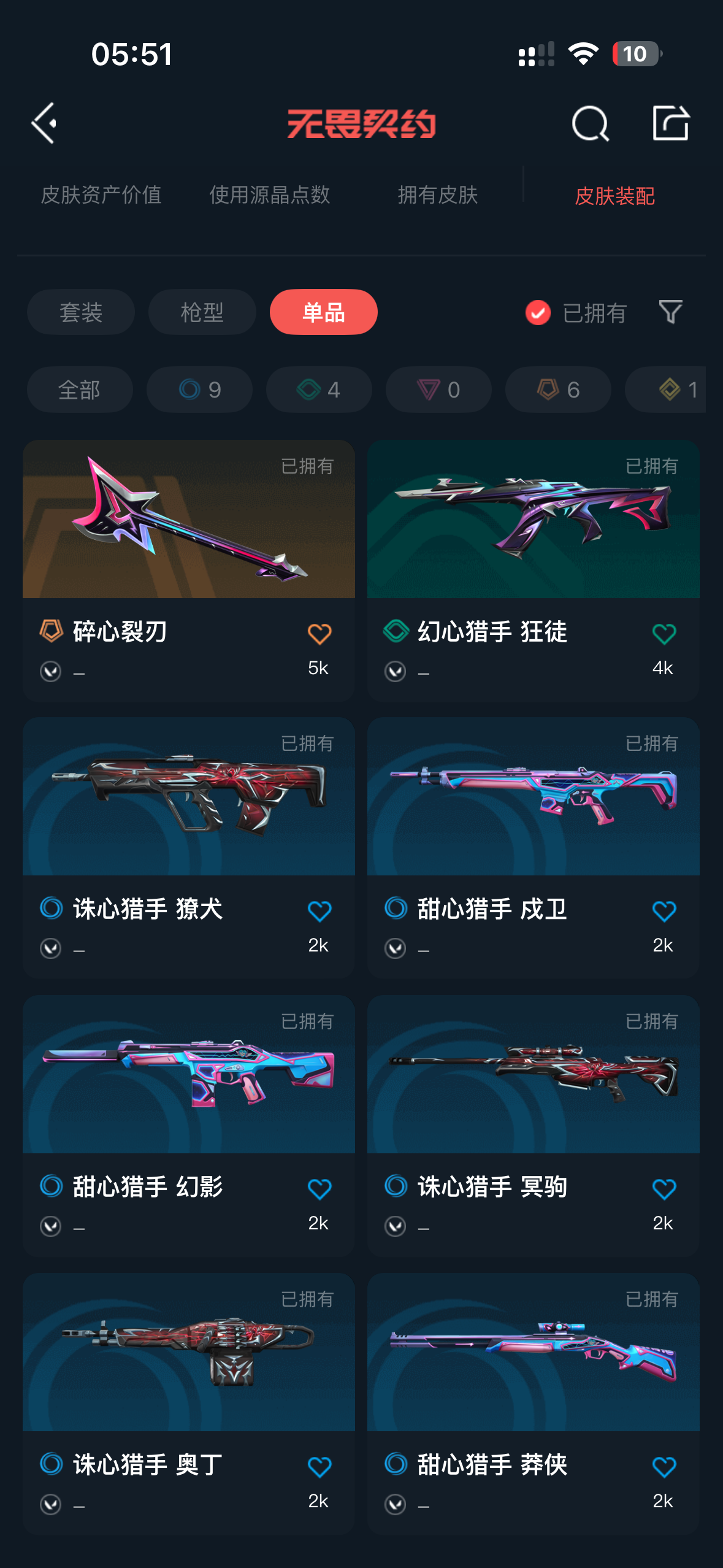Tap heart icon on 甜心猎手 戍卫
This screenshot has width=723, height=1568.
click(x=664, y=911)
